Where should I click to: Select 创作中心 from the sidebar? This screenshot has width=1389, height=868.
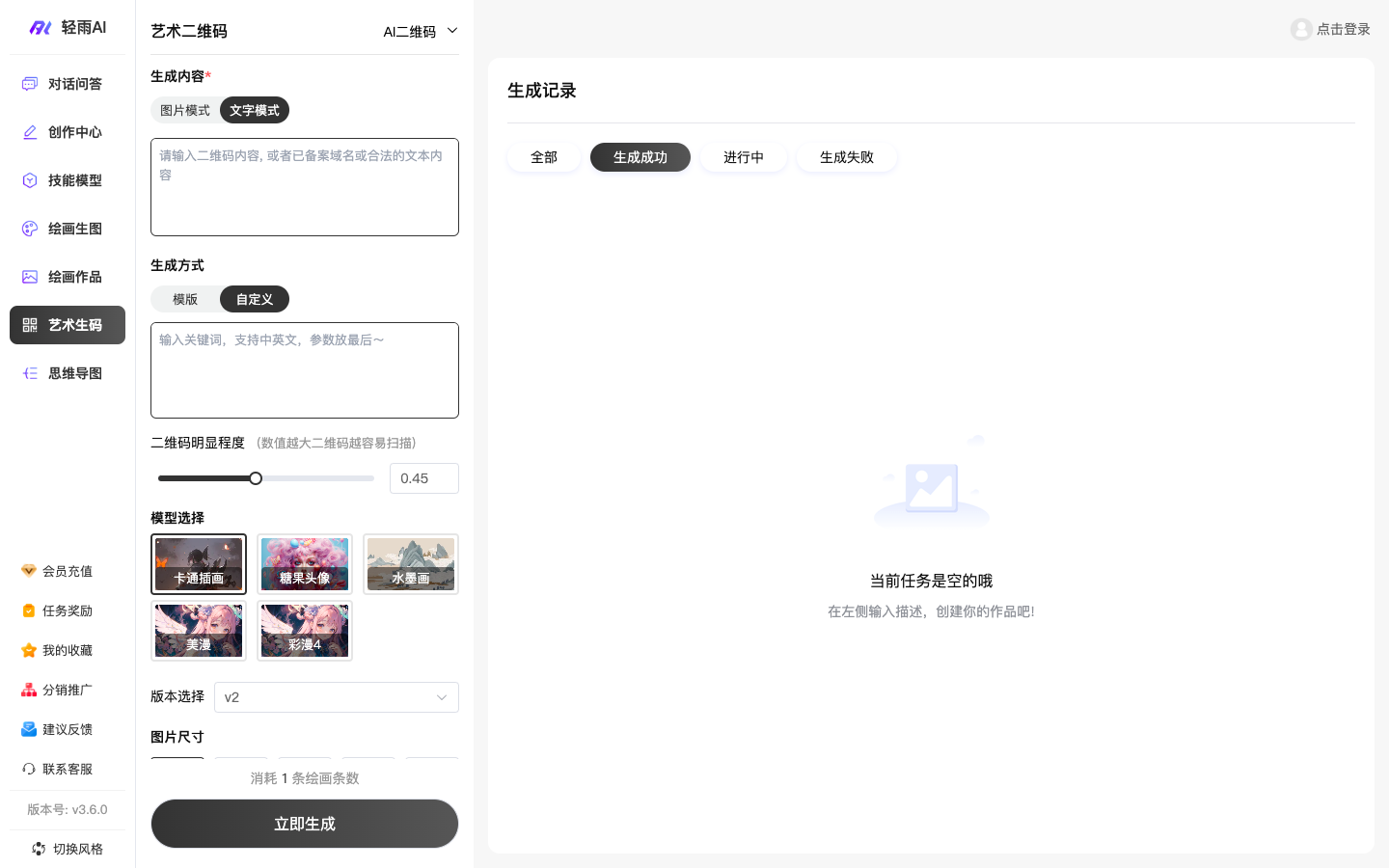tap(68, 132)
